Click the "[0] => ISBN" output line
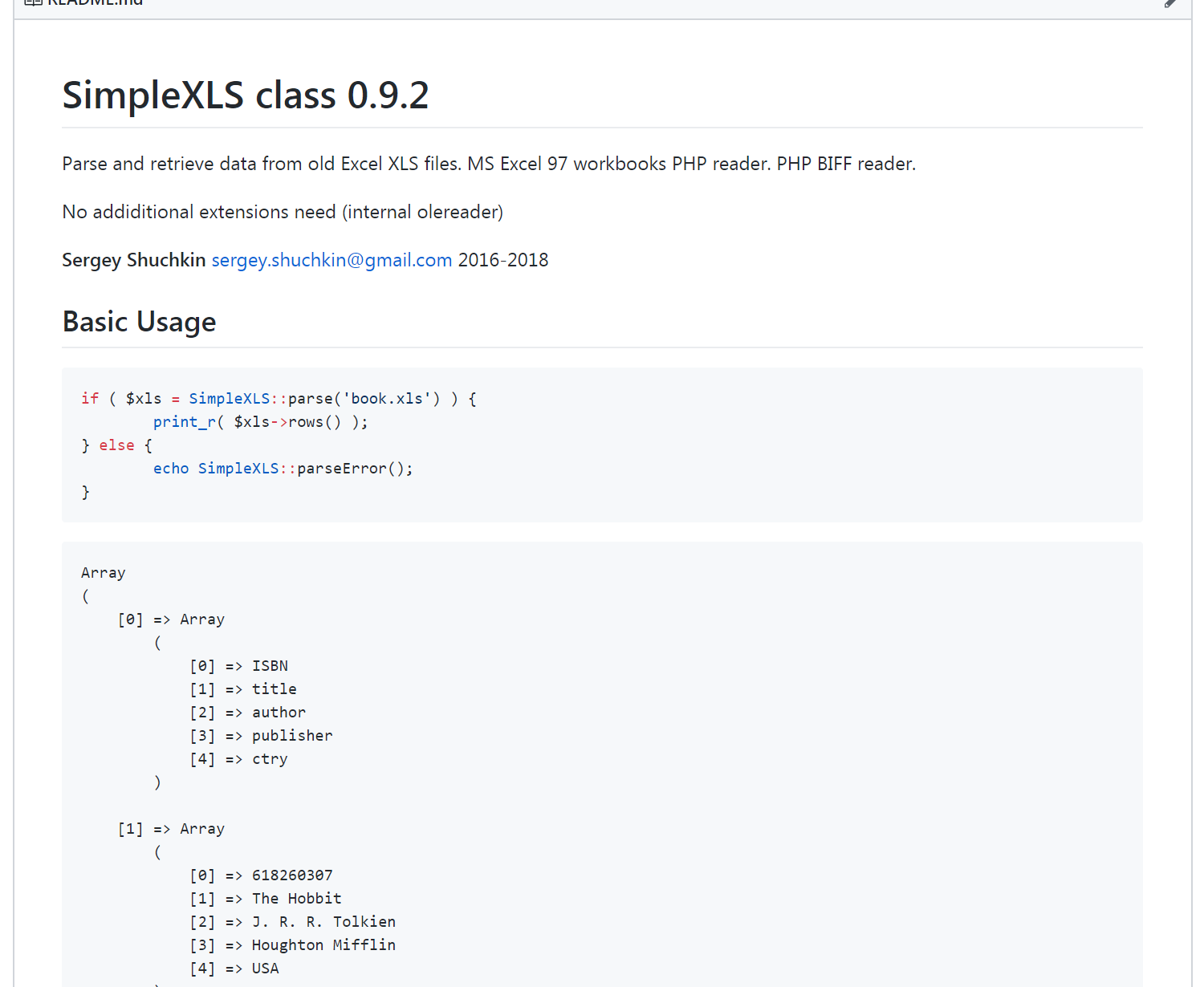1204x987 pixels. coord(239,666)
